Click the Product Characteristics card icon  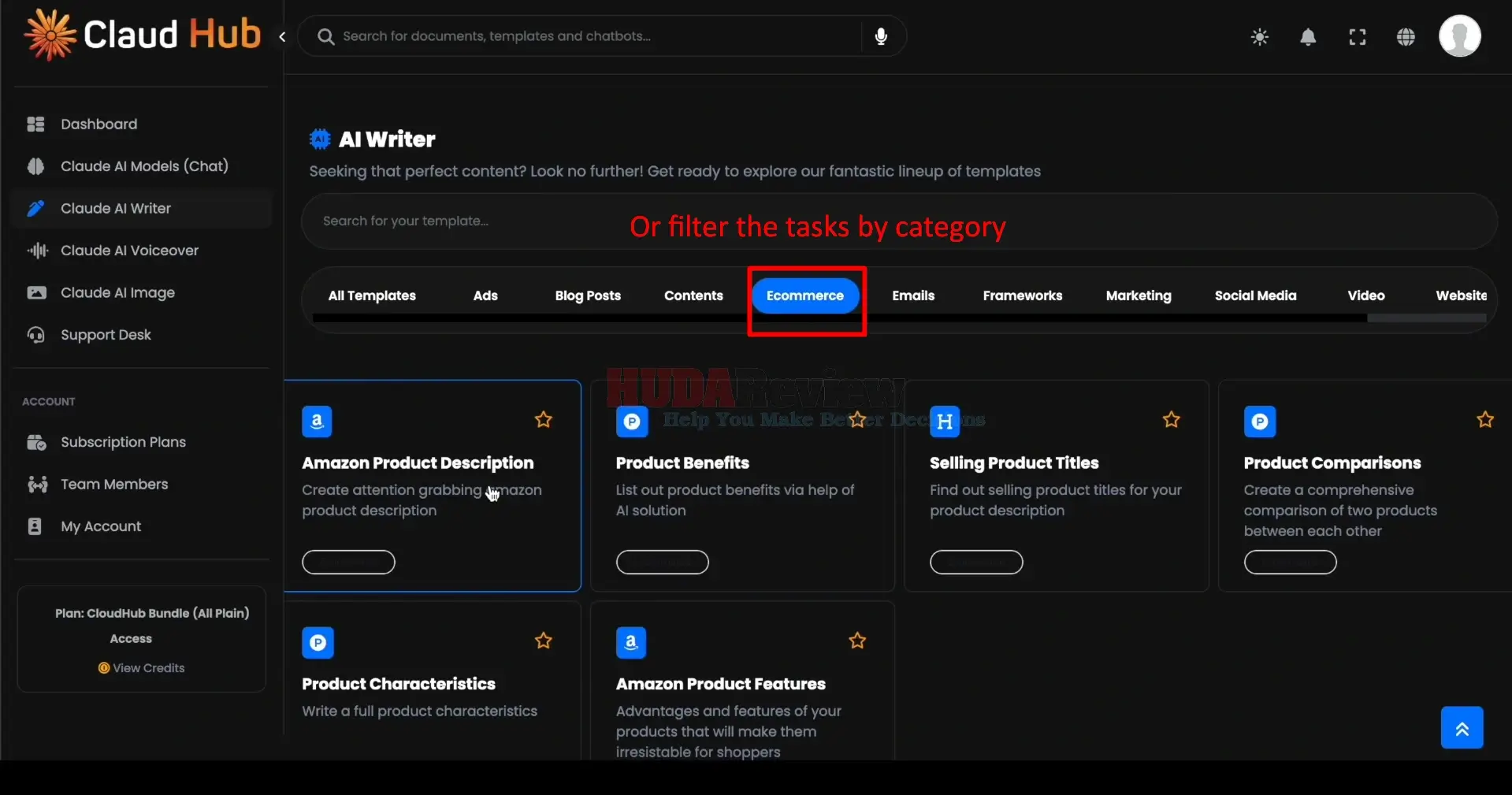tap(318, 643)
